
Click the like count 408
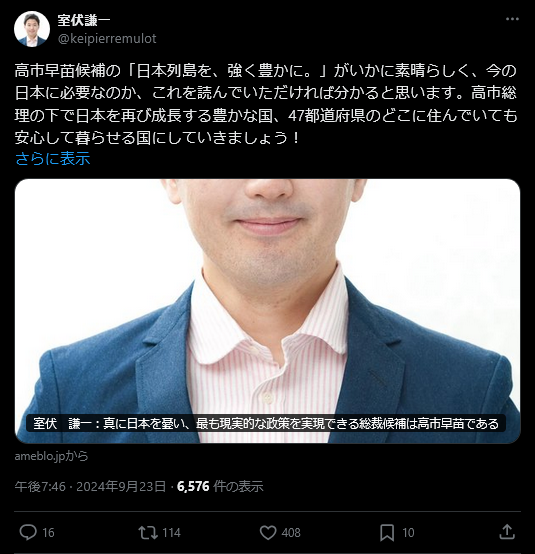click(x=291, y=532)
